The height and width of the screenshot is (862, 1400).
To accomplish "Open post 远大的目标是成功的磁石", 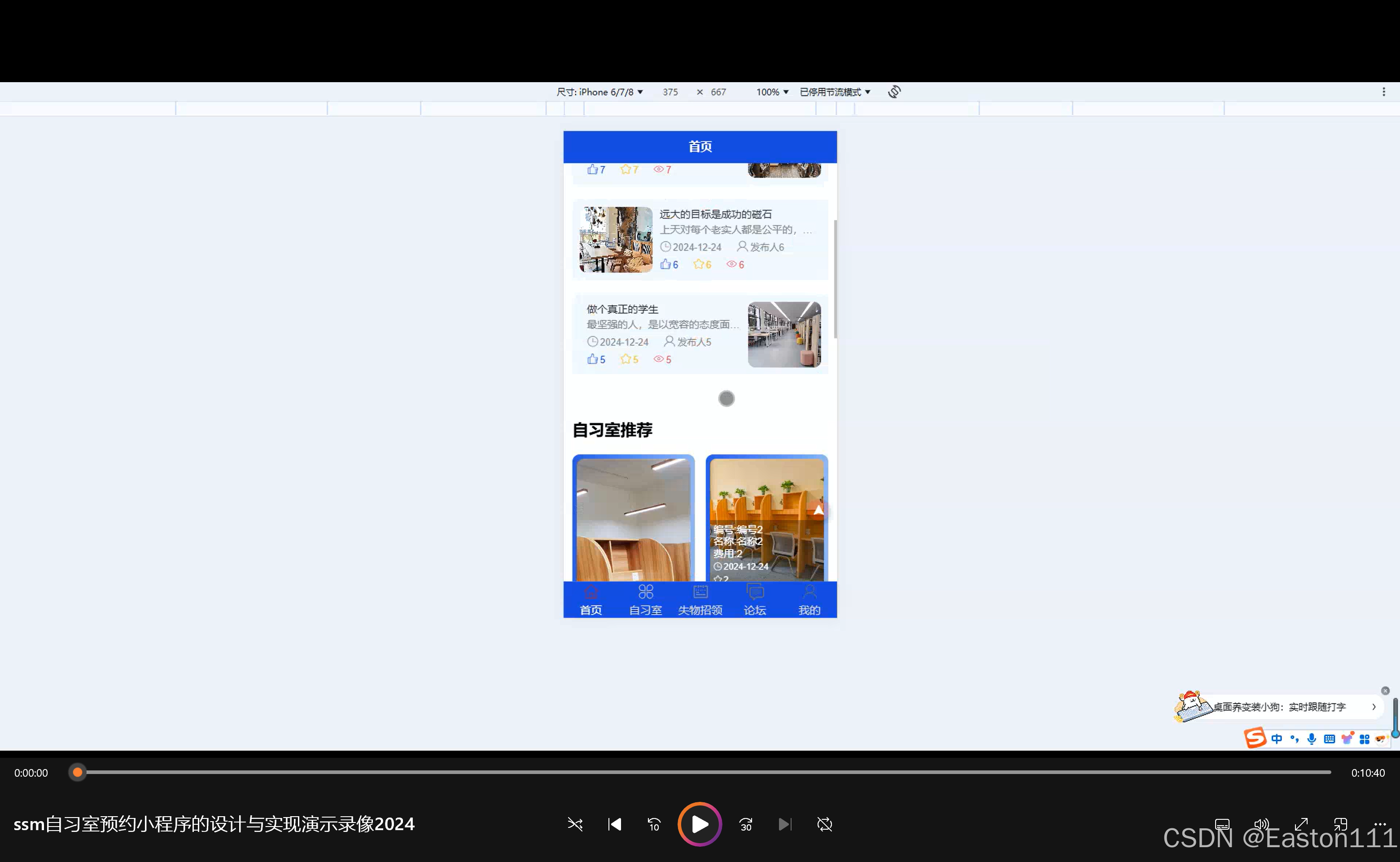I will click(x=715, y=214).
